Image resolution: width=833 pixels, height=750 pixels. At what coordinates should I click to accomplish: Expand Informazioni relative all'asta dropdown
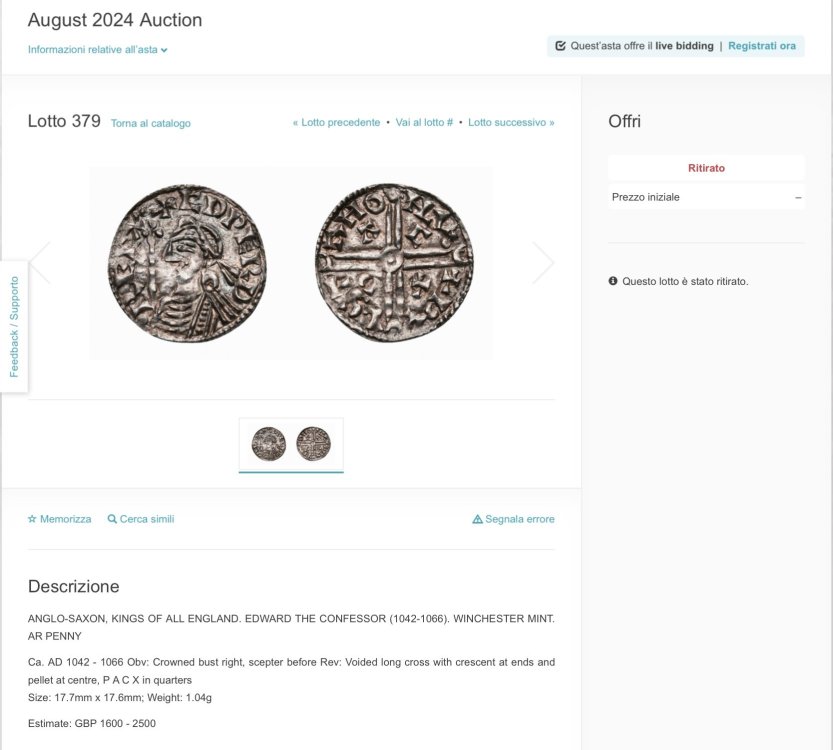click(x=97, y=50)
